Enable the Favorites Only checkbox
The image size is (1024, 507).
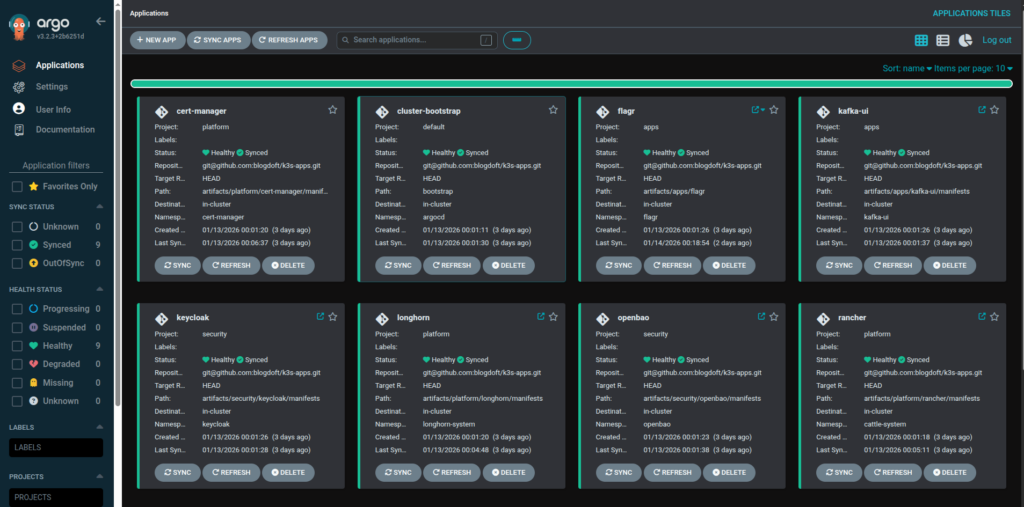click(17, 186)
